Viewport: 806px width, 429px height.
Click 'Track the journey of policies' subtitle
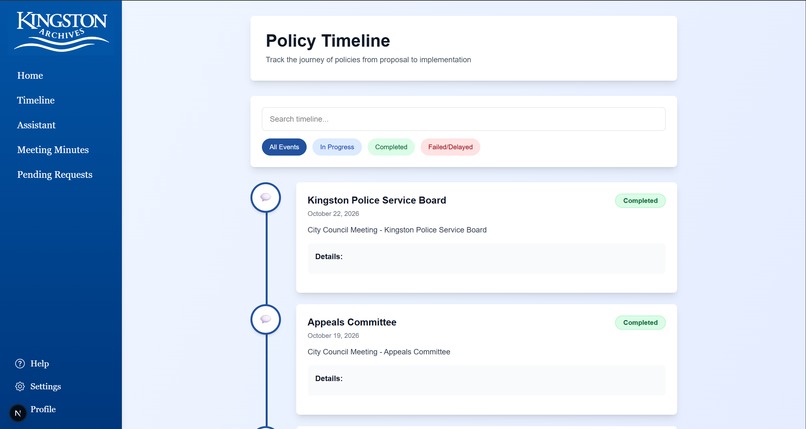[368, 60]
